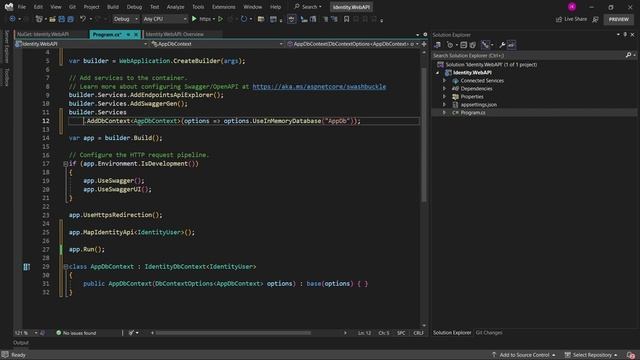640x360 pixels.
Task: Switch to the Git Changes tab
Action: [489, 333]
